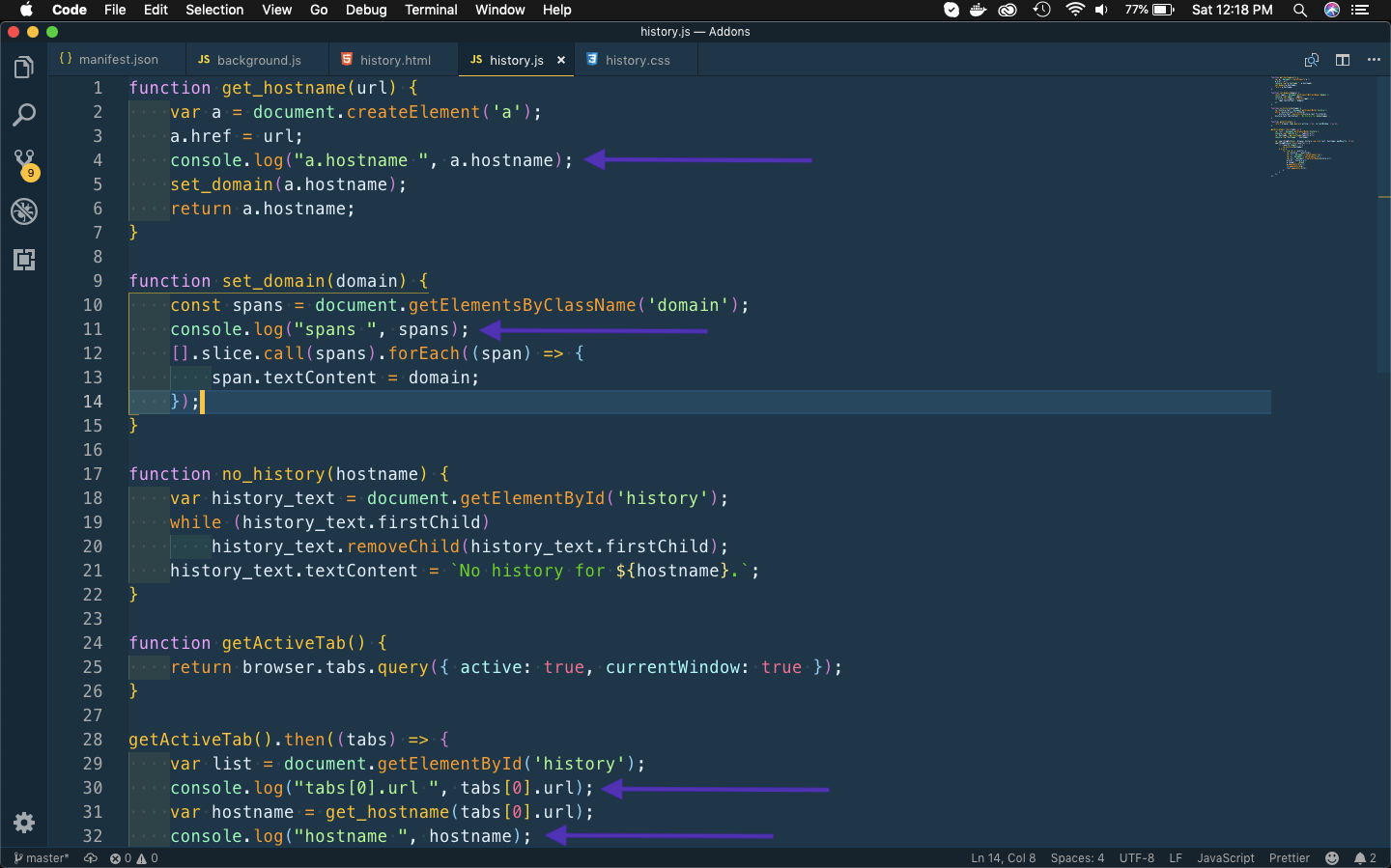Open the Explorer view in activity bar
The image size is (1391, 868).
pos(24,68)
